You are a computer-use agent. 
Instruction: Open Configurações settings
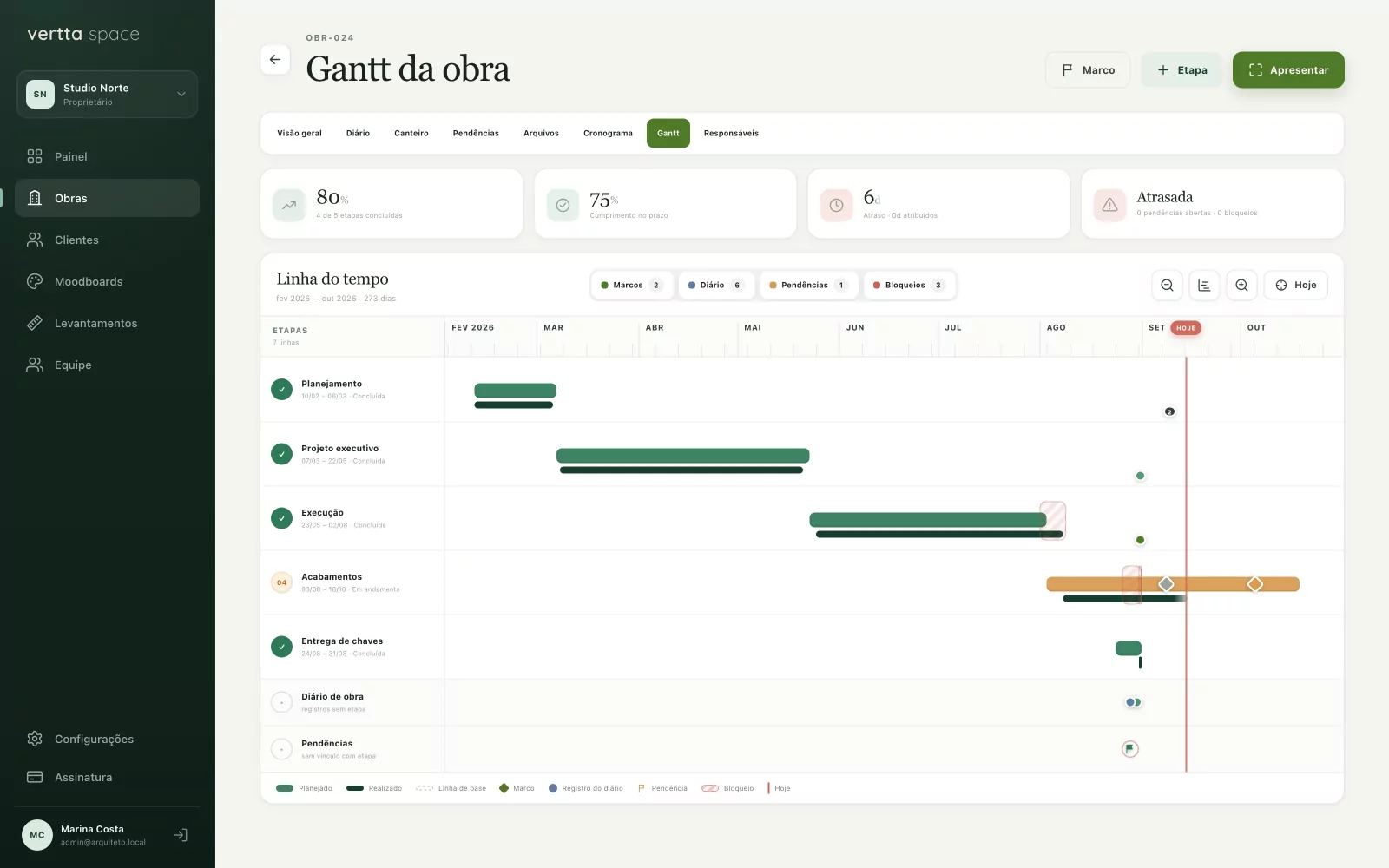(x=108, y=739)
